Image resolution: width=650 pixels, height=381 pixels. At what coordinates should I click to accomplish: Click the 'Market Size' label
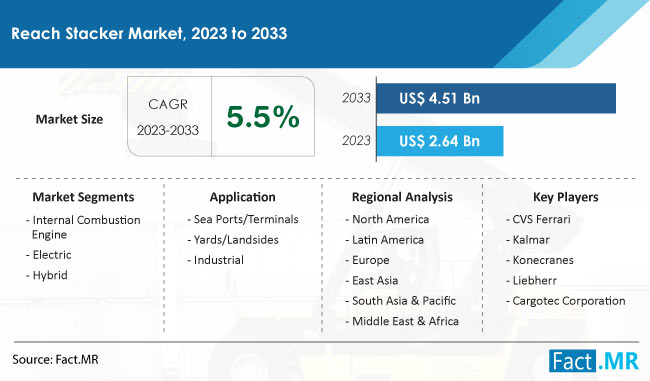pos(69,119)
